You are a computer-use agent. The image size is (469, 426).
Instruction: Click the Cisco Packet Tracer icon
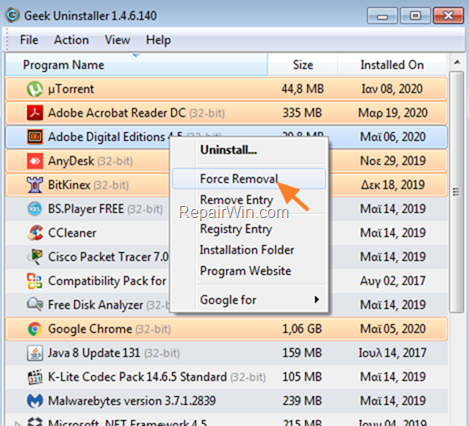point(35,257)
